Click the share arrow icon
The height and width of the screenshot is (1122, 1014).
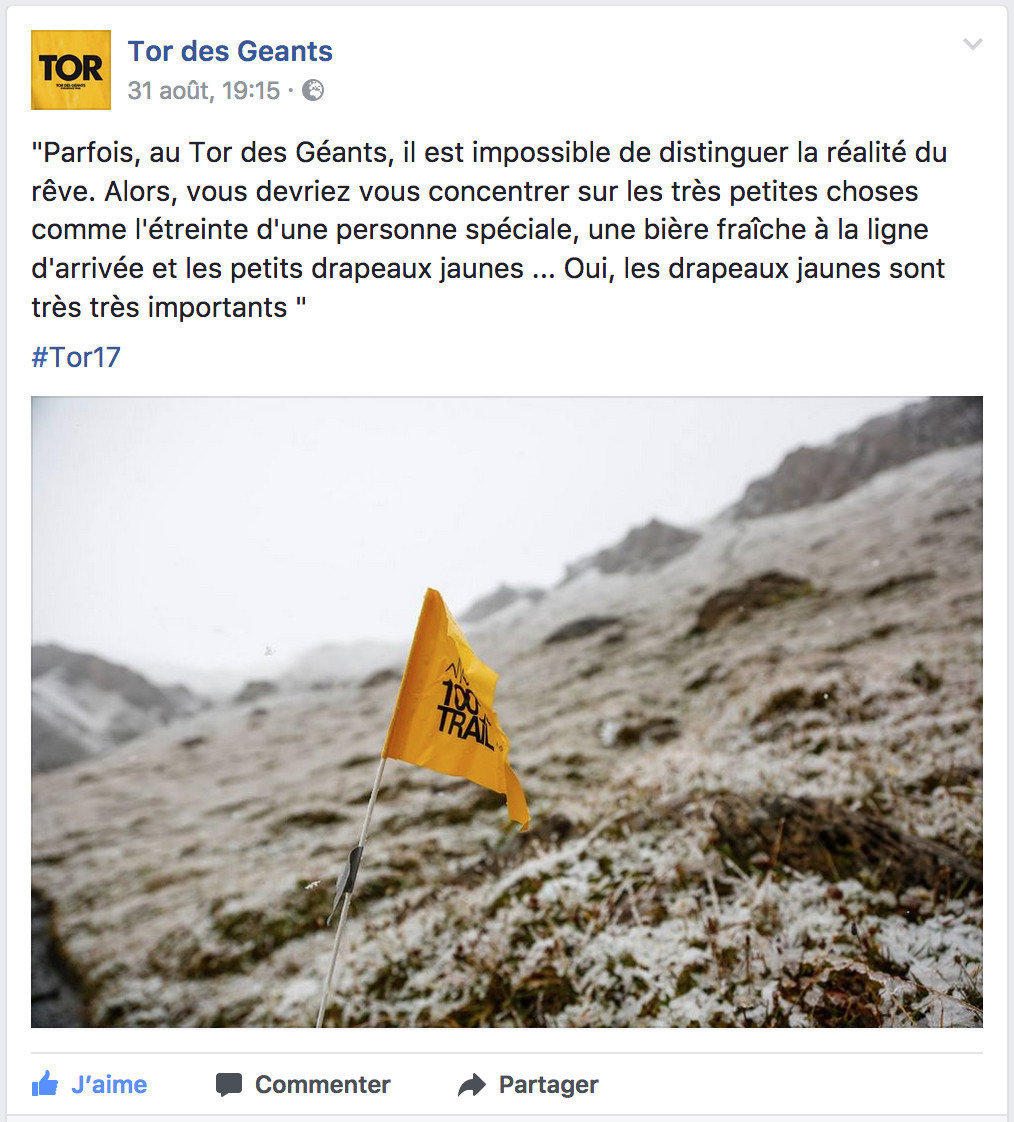coord(472,1085)
